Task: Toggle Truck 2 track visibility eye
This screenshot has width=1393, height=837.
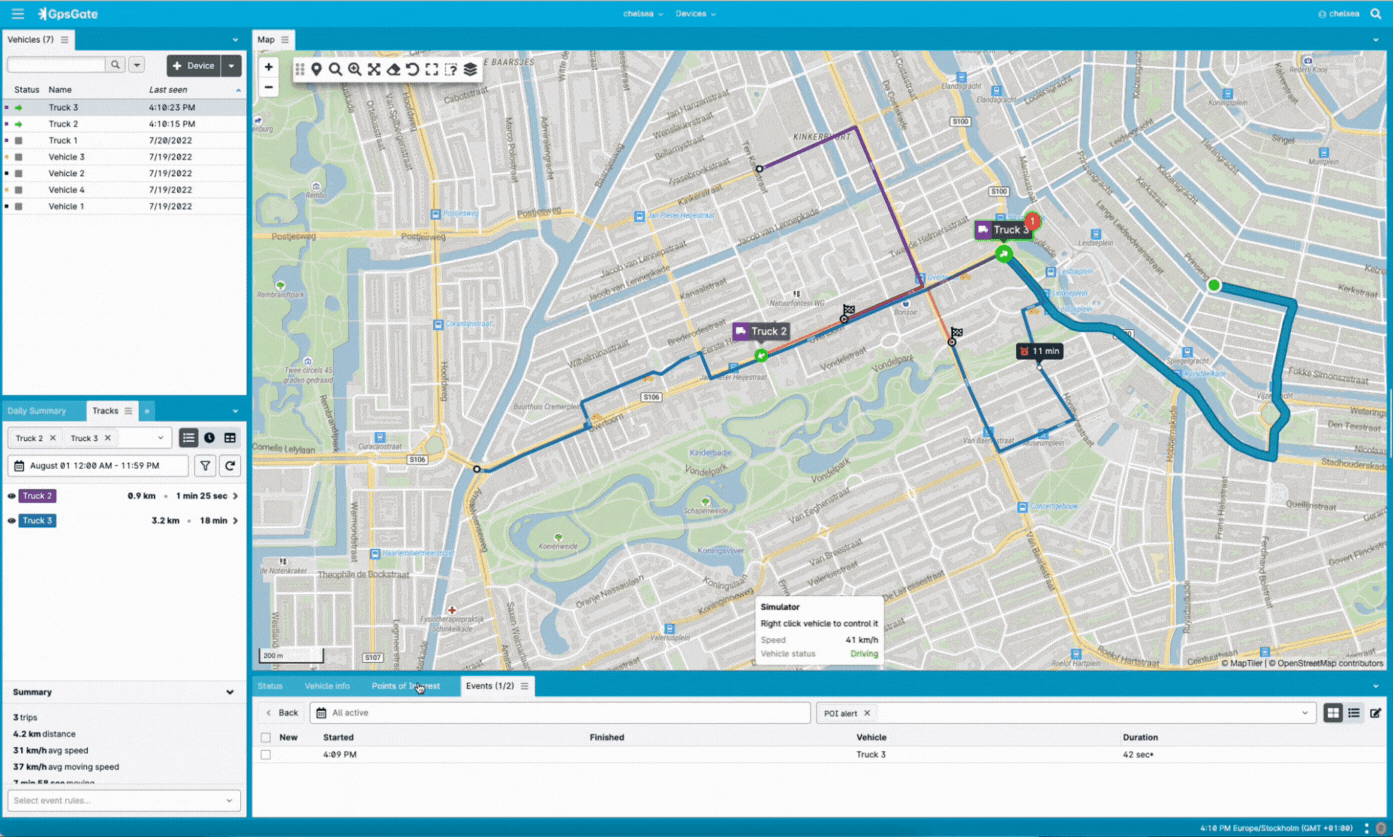Action: (x=12, y=496)
